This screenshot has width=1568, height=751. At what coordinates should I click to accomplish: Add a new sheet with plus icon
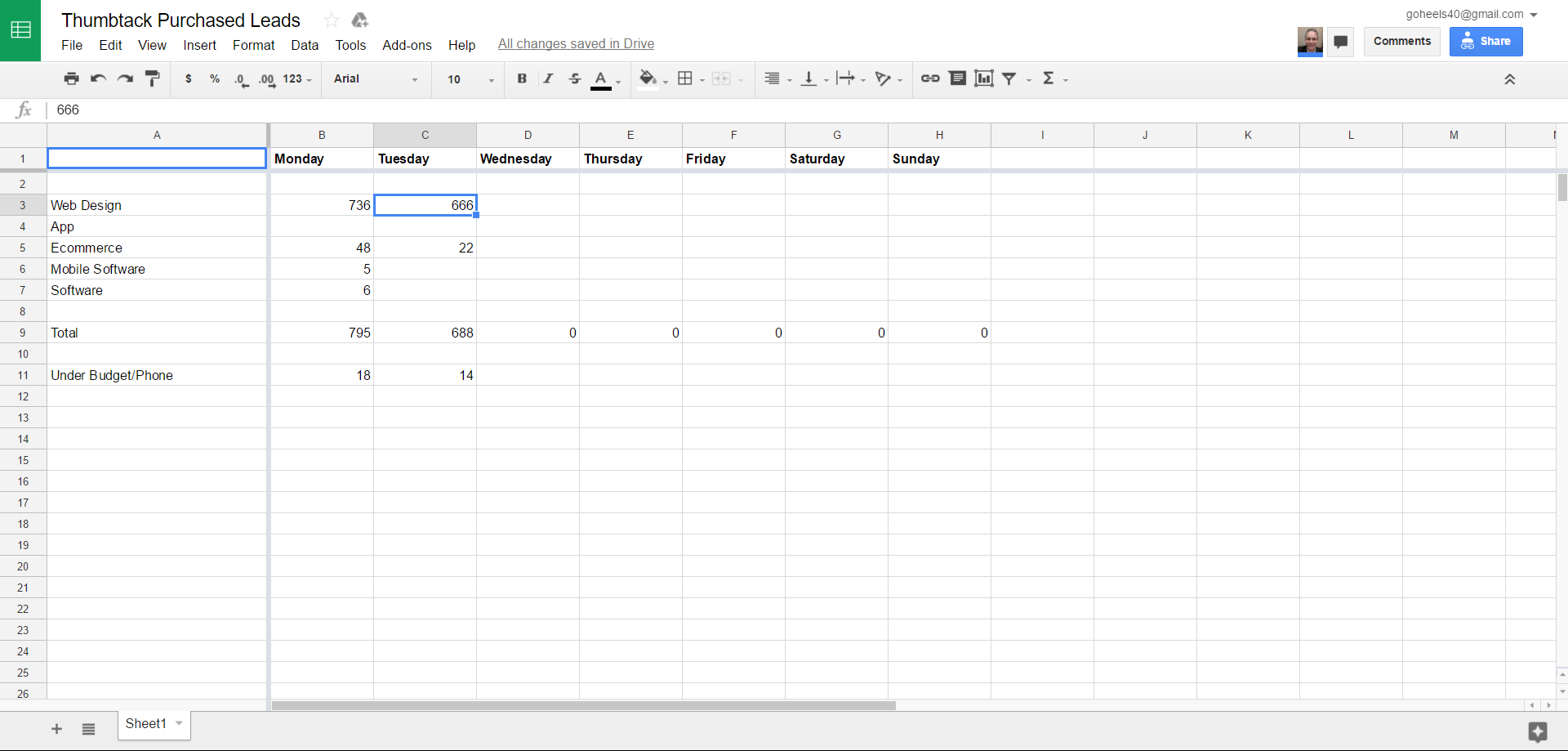click(56, 729)
